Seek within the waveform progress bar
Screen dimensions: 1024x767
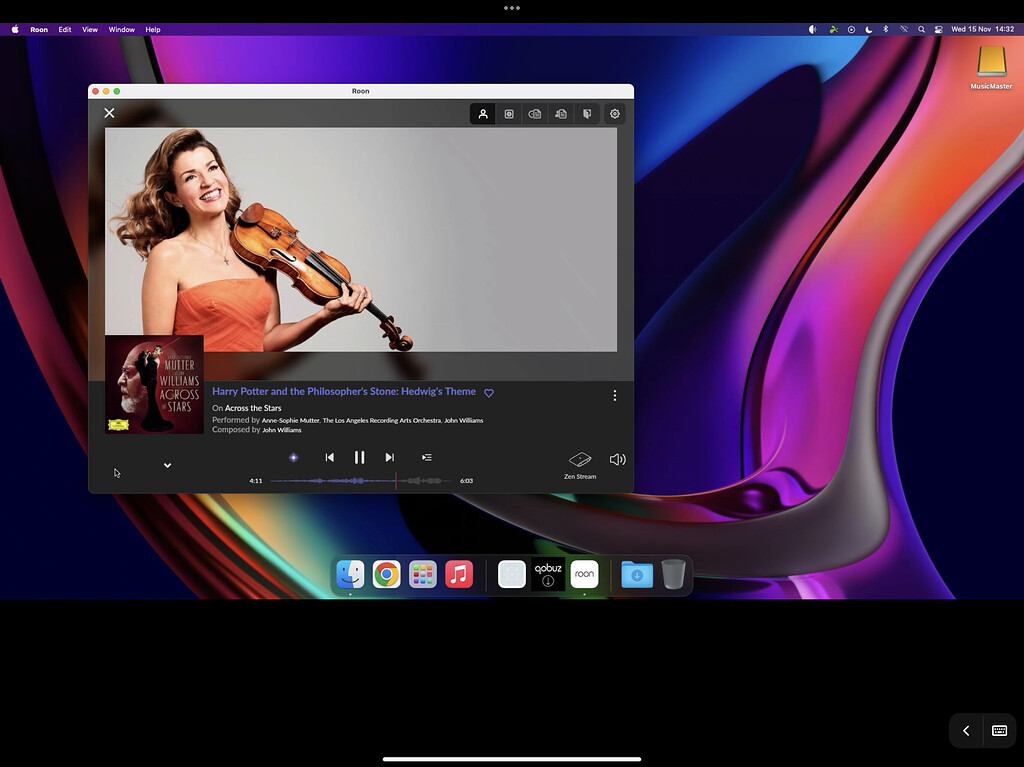pyautogui.click(x=360, y=480)
